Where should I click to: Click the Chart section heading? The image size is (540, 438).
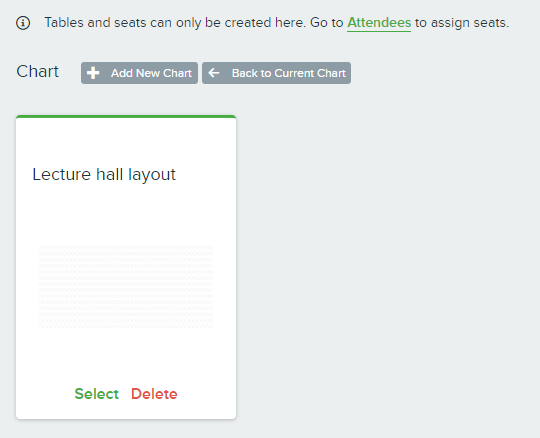pyautogui.click(x=38, y=72)
